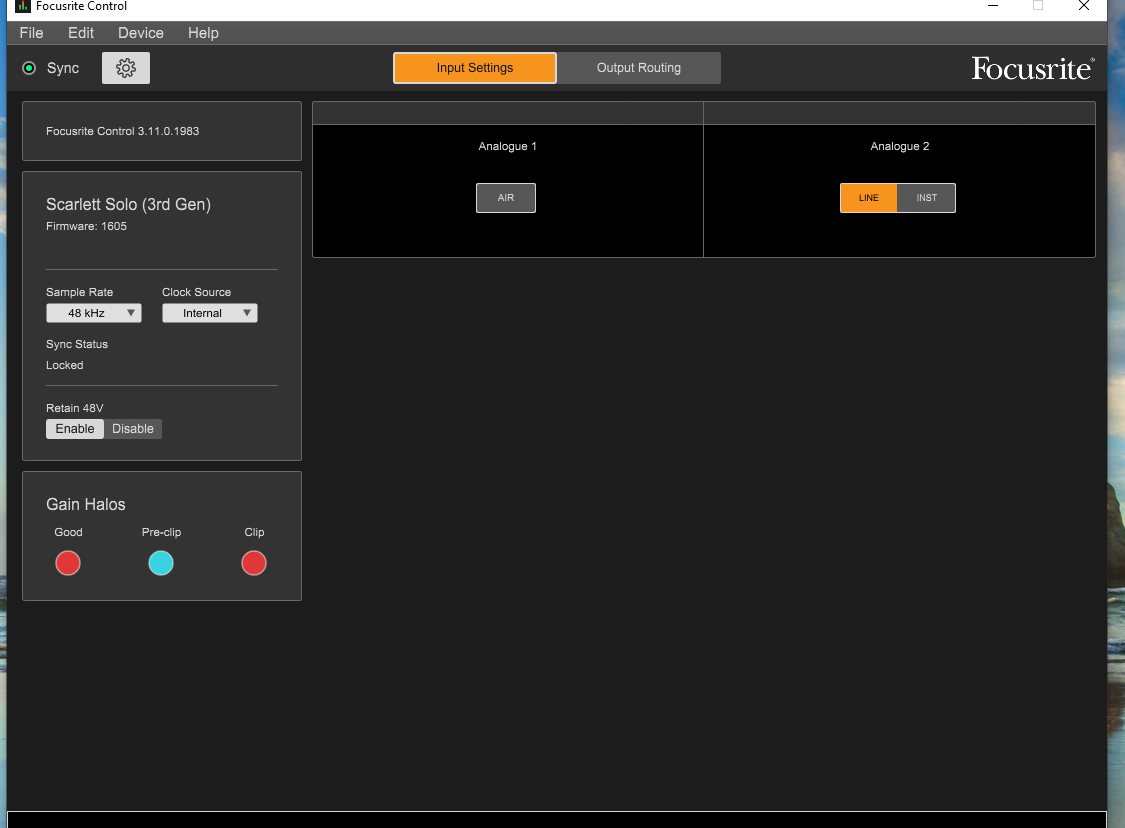Click the green Sync status indicator
Screen dimensions: 1125x828
29,68
